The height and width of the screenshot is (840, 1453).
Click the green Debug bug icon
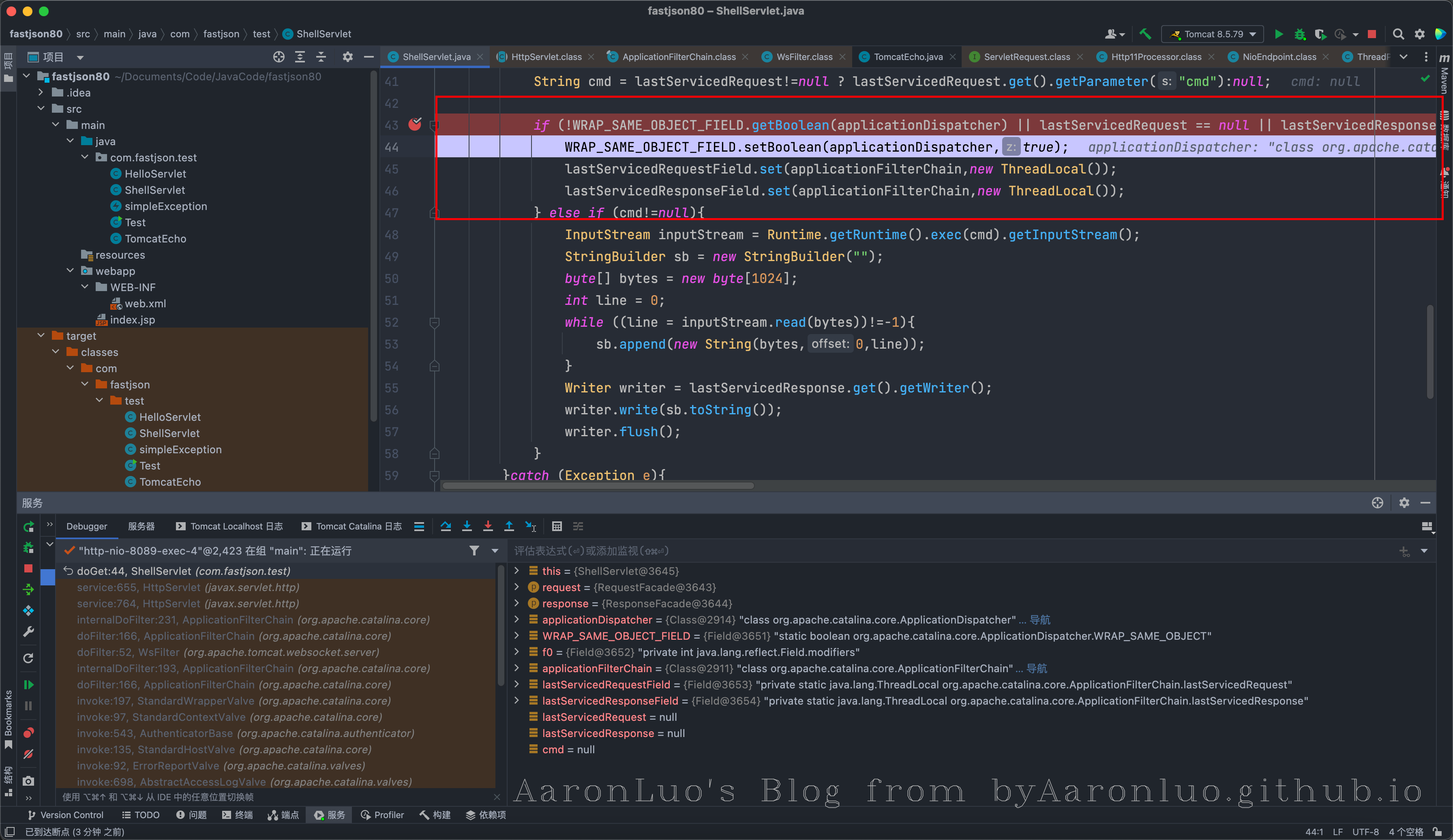click(x=1300, y=34)
